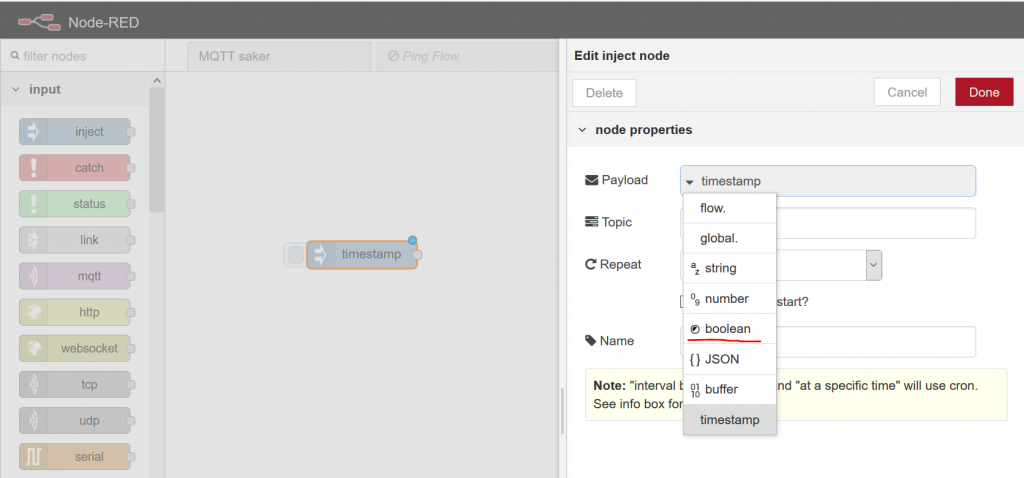Image resolution: width=1024 pixels, height=478 pixels.
Task: Click the Node-RED logo icon
Action: [39, 22]
